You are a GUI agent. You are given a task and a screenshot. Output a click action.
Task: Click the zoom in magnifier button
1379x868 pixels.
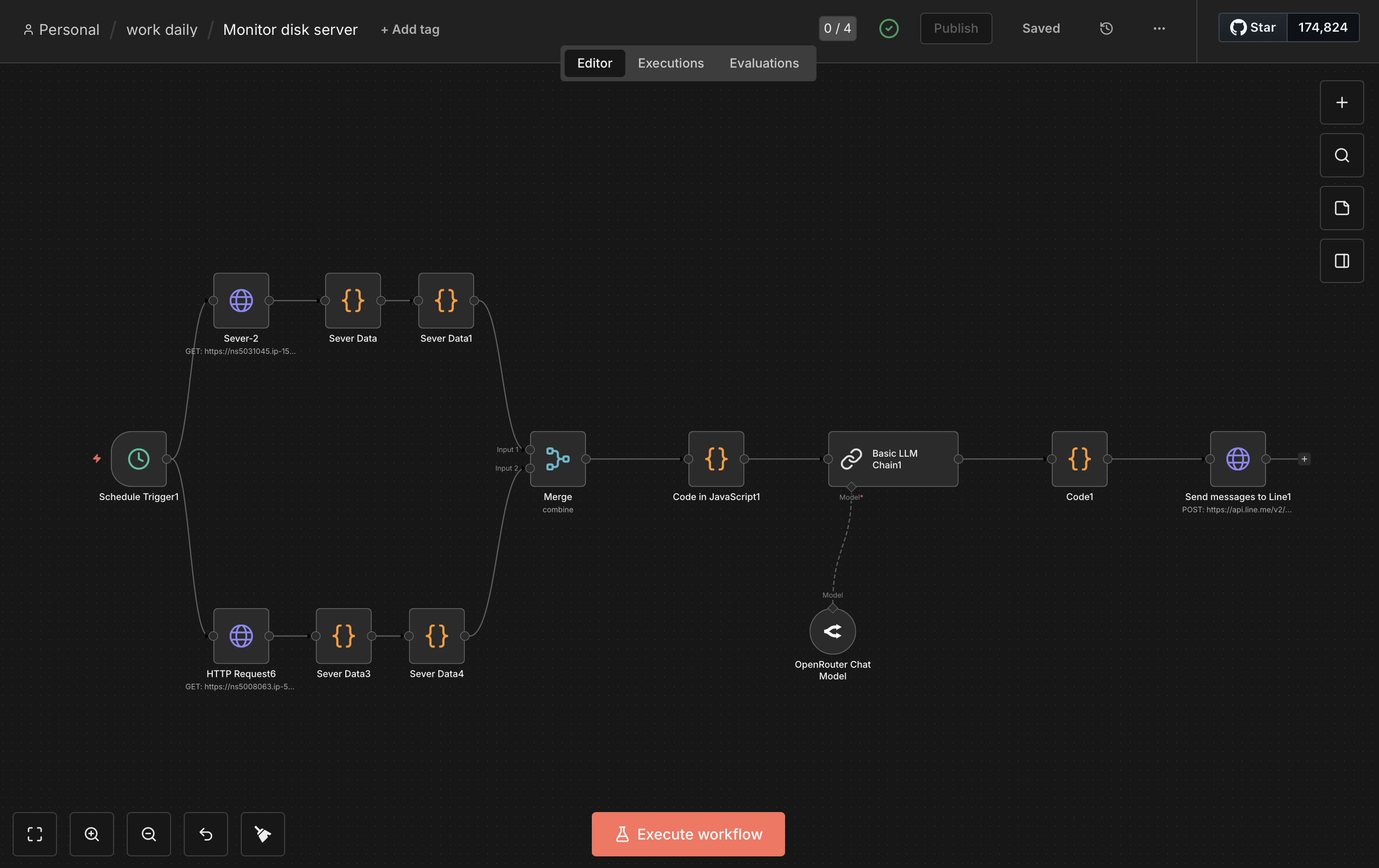92,834
